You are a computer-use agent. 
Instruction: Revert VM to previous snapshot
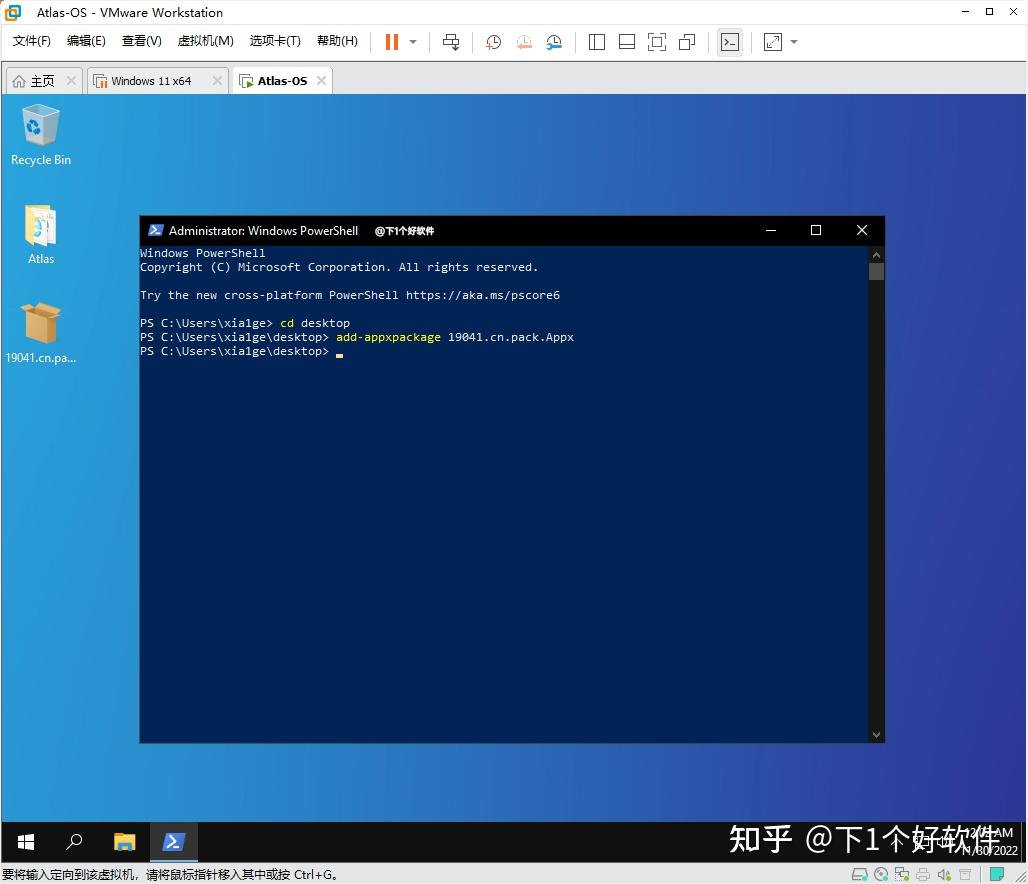click(524, 42)
